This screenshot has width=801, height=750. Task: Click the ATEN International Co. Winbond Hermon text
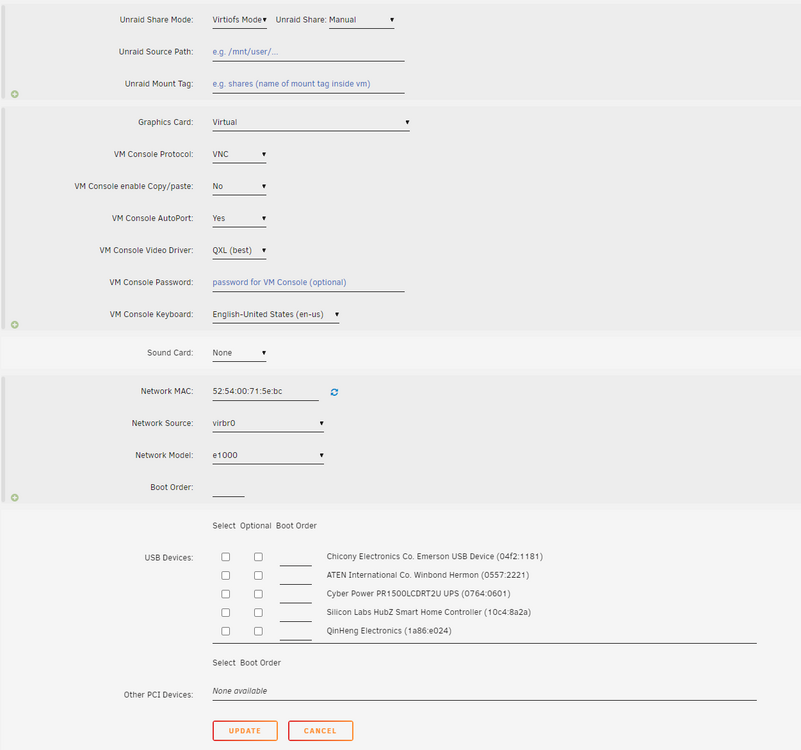(x=428, y=575)
